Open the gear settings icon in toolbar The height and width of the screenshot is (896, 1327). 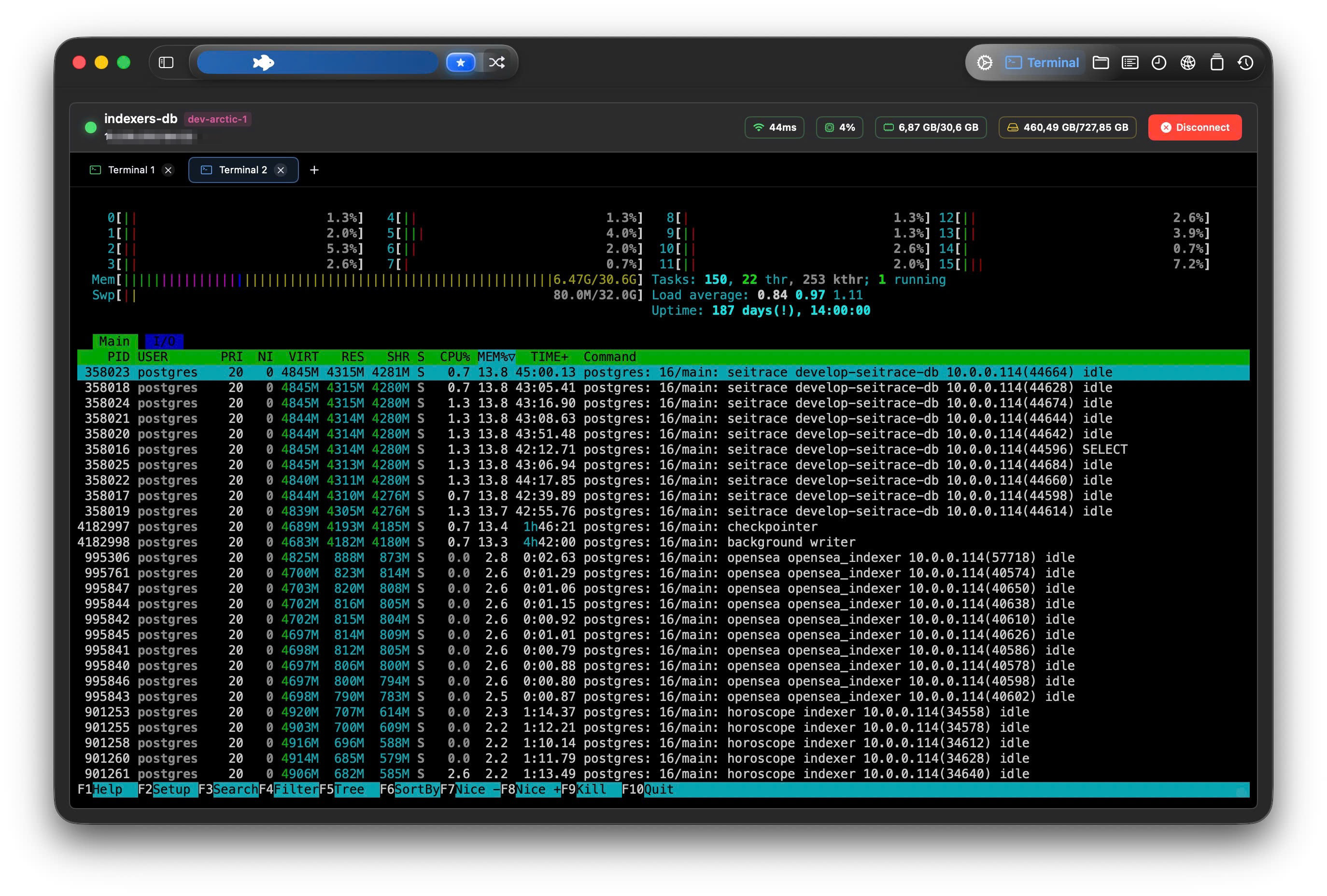click(x=985, y=63)
